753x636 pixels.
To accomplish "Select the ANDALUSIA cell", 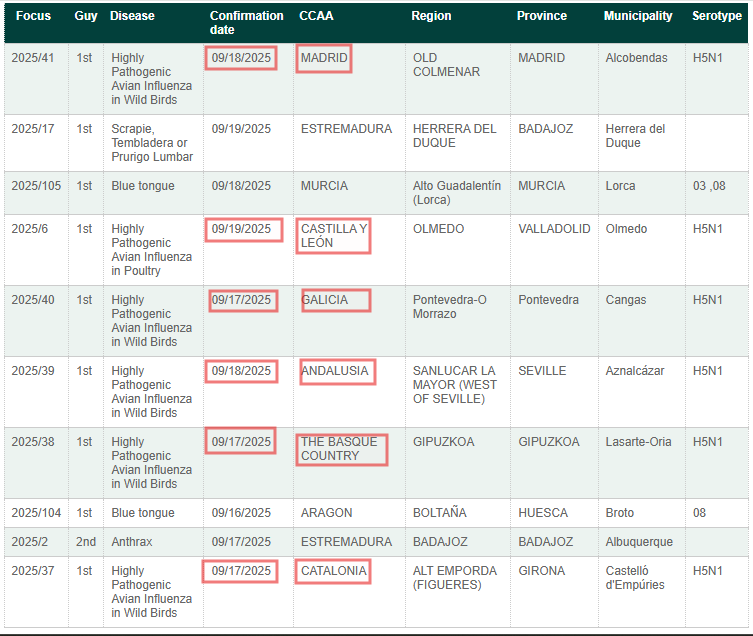I will pyautogui.click(x=336, y=371).
